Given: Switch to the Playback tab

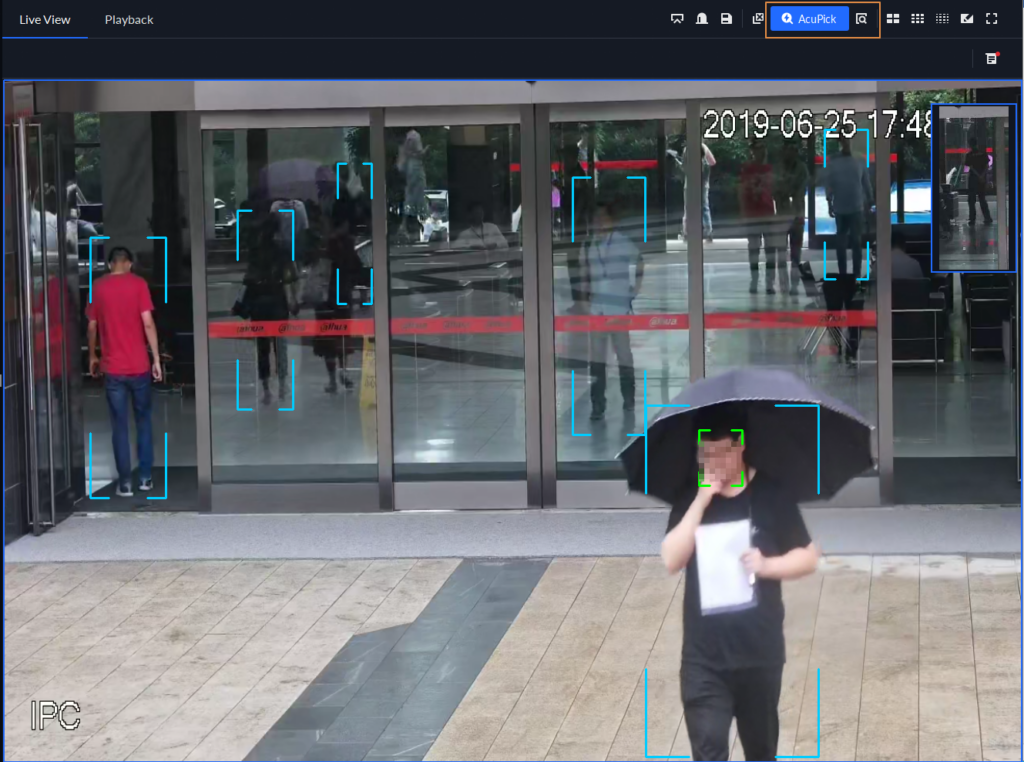Looking at the screenshot, I should pos(129,20).
